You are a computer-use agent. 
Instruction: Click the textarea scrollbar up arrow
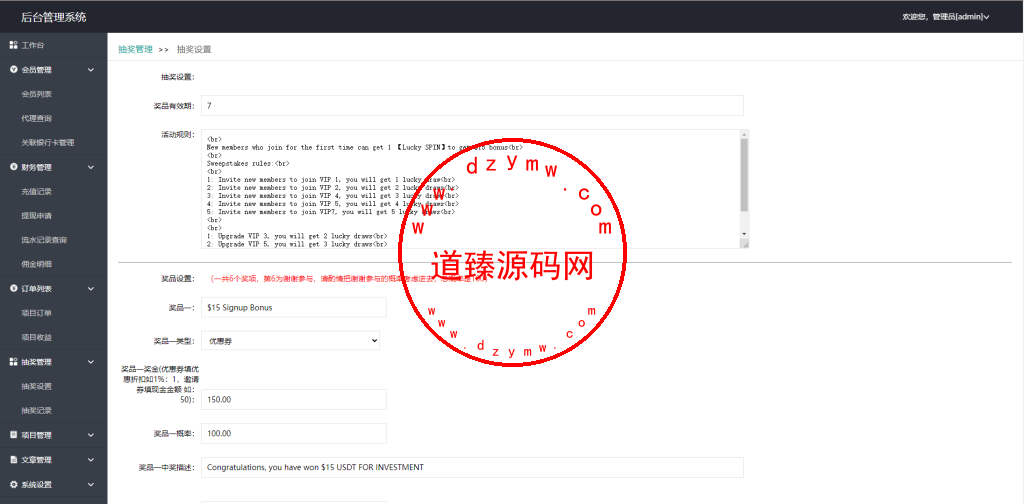744,134
